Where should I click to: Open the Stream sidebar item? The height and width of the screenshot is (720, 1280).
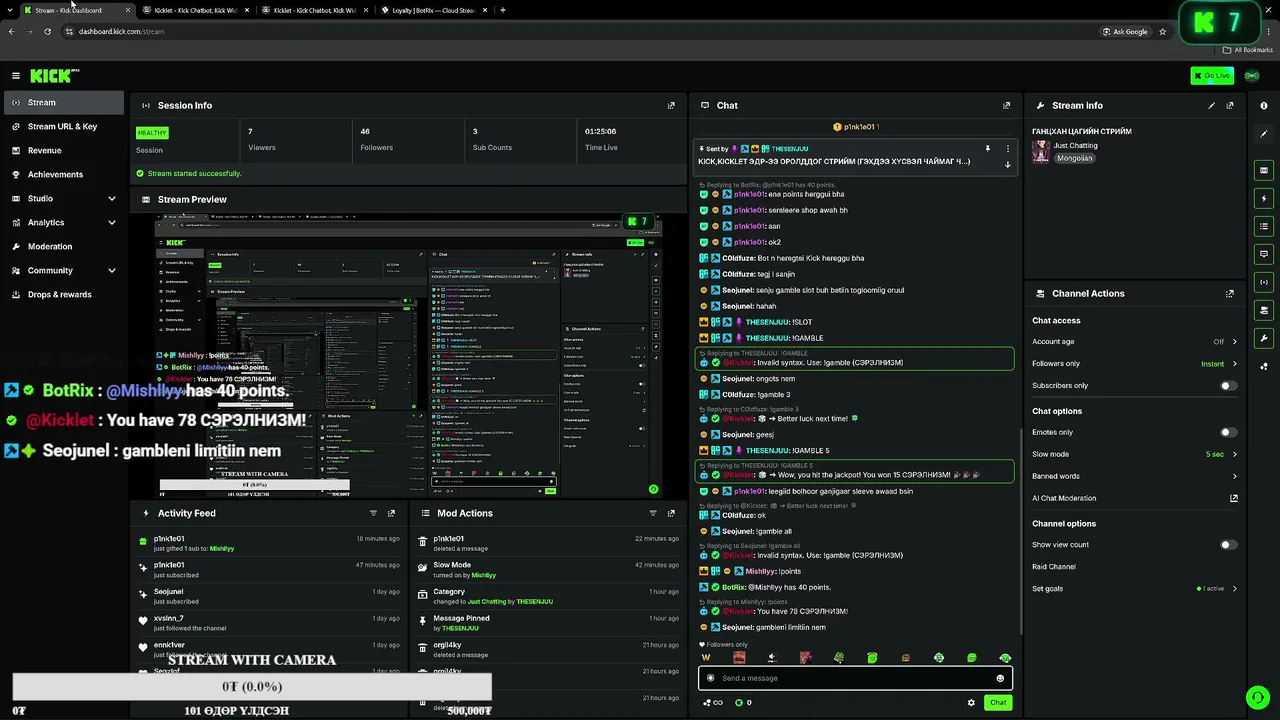(x=65, y=102)
